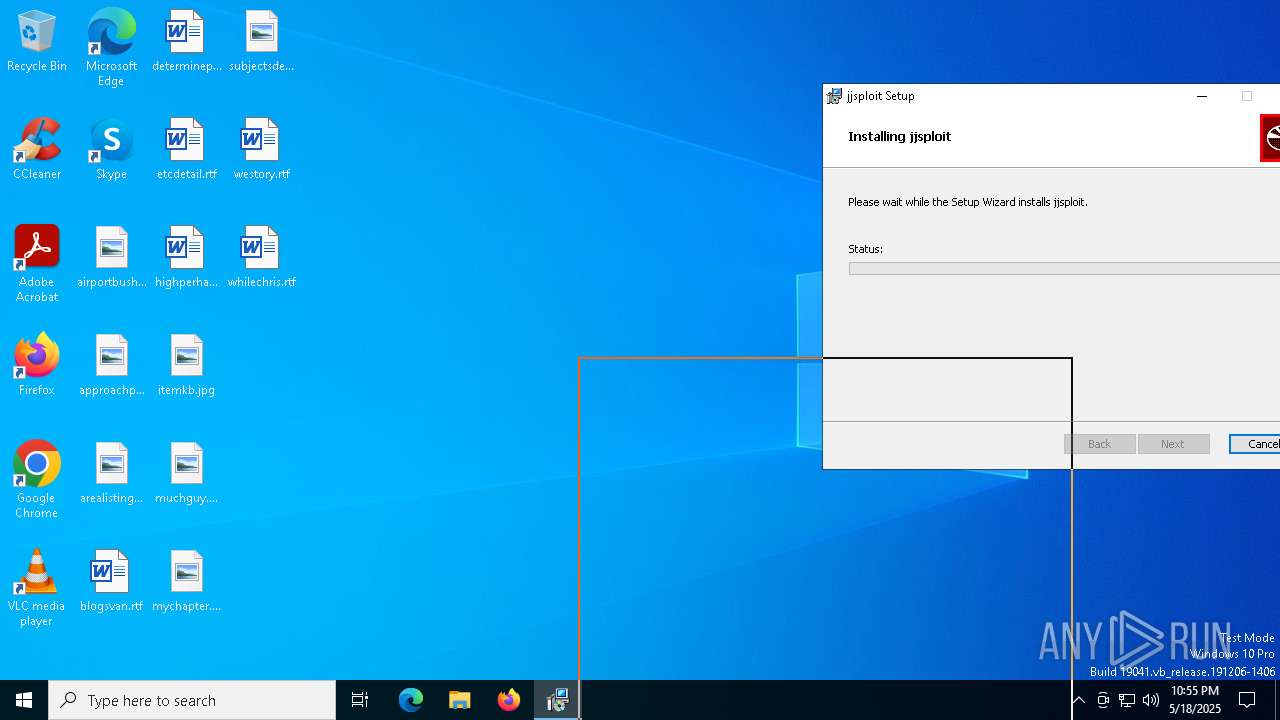This screenshot has width=1280, height=720.
Task: Open Microsoft Edge from the taskbar
Action: (411, 700)
